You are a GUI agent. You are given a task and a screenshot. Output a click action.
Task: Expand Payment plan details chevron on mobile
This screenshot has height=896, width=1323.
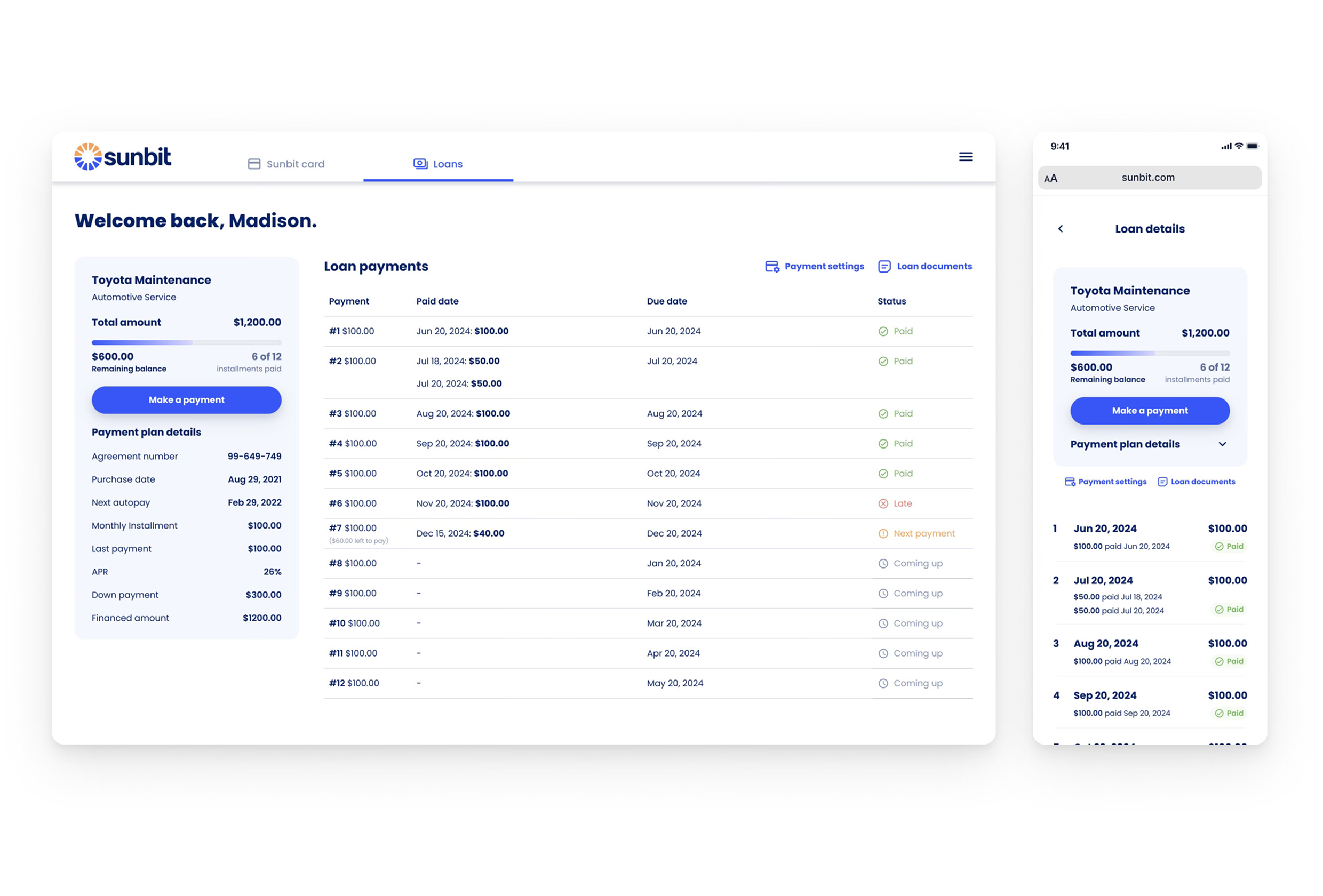(x=1222, y=444)
